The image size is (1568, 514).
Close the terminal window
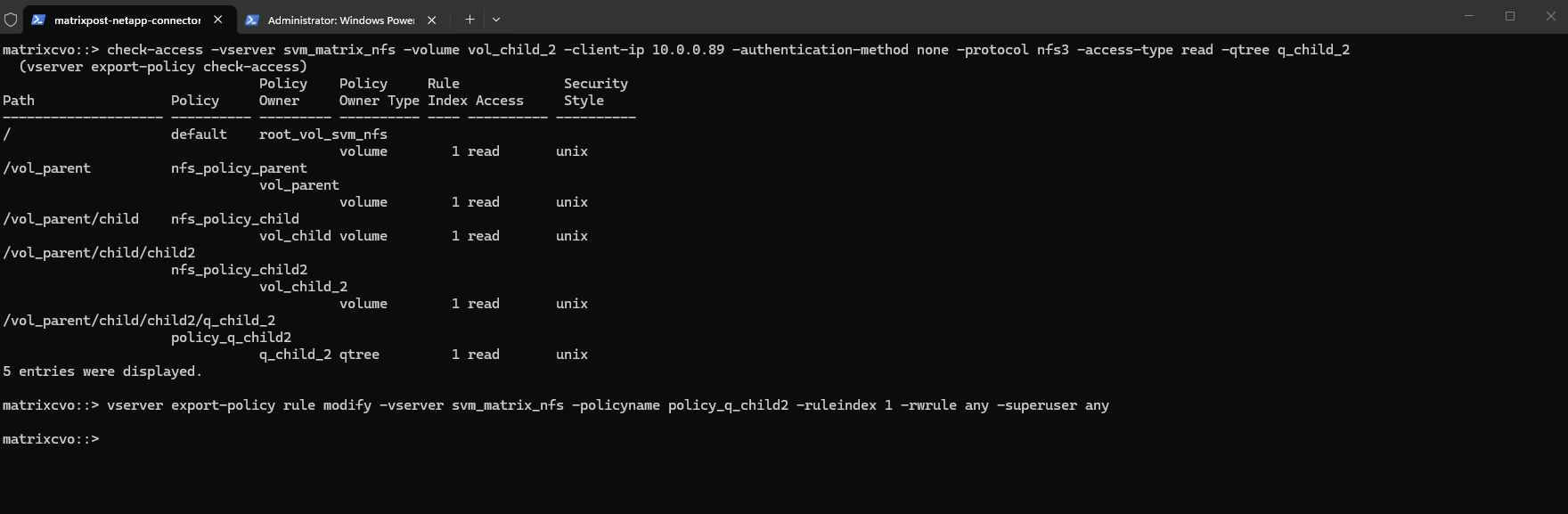click(1551, 16)
